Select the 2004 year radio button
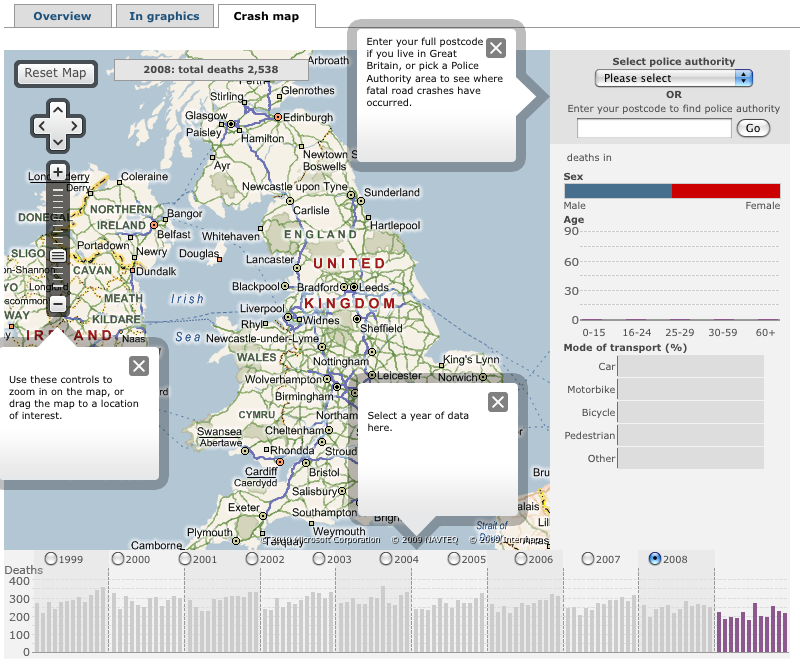Image resolution: width=800 pixels, height=663 pixels. [x=386, y=558]
